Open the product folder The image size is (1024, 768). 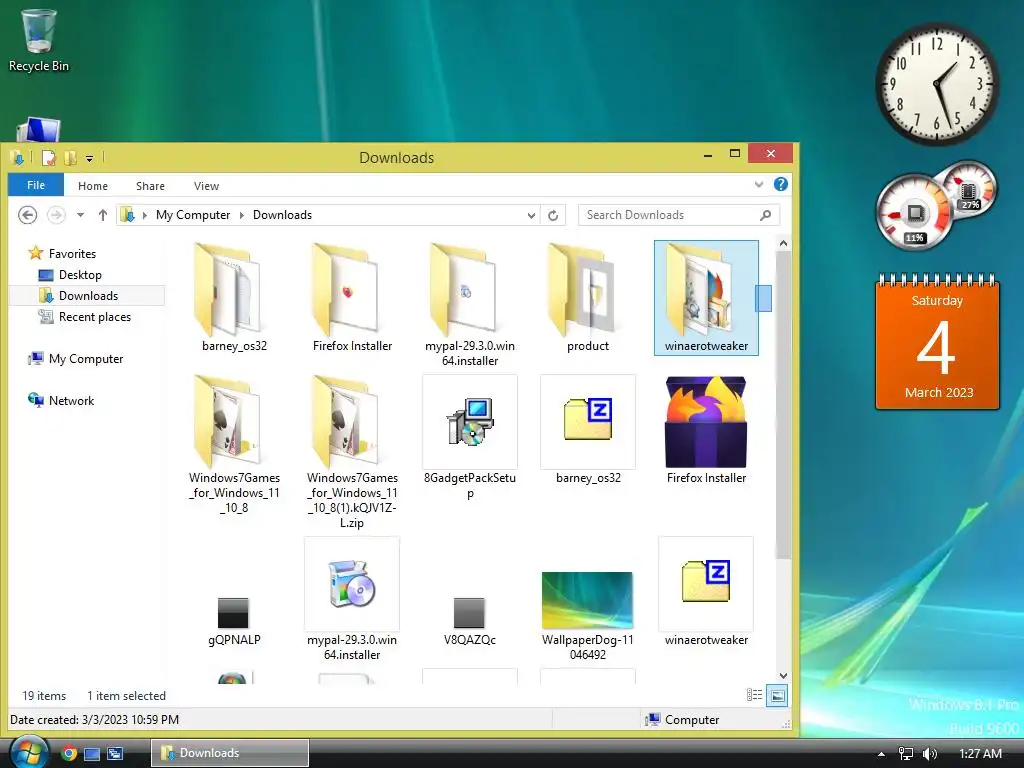pos(588,297)
